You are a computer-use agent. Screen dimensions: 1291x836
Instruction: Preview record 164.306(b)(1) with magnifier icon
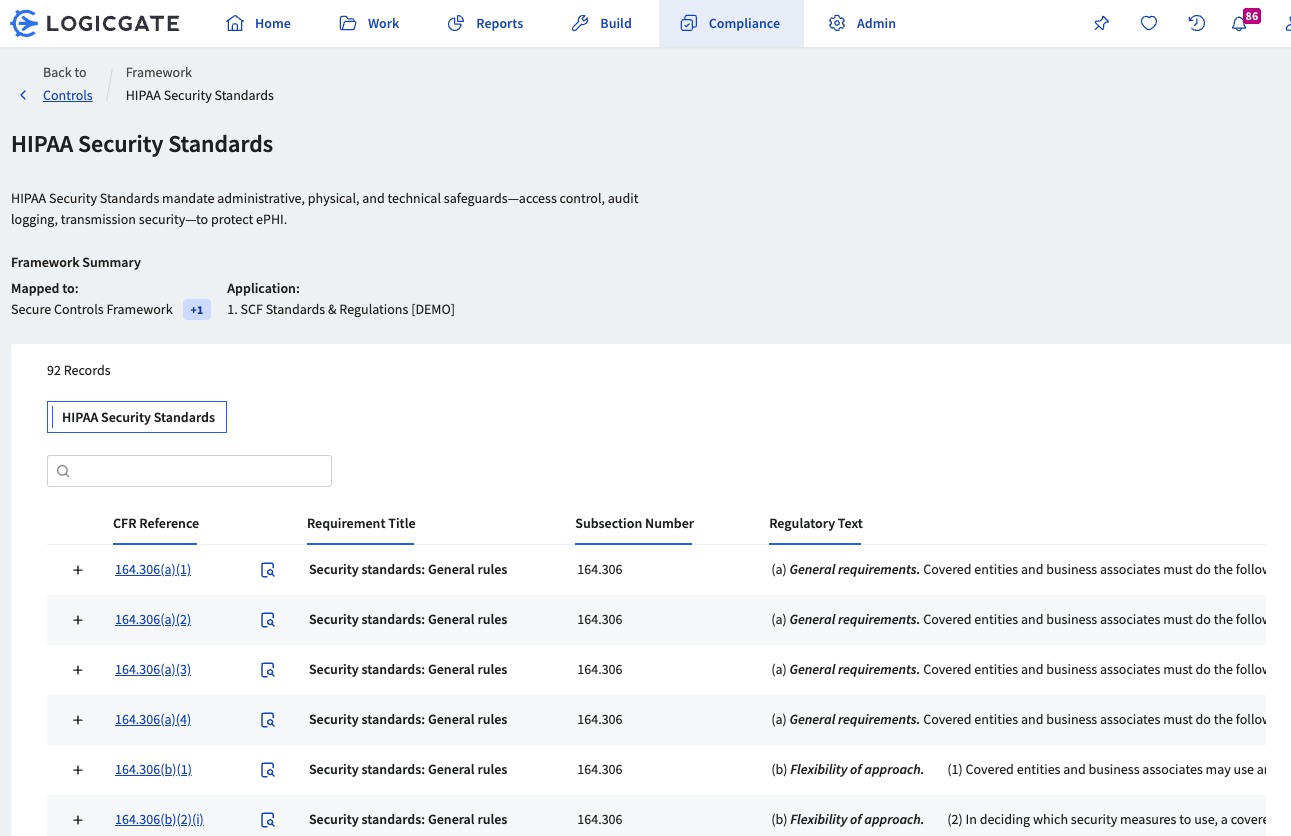(268, 770)
